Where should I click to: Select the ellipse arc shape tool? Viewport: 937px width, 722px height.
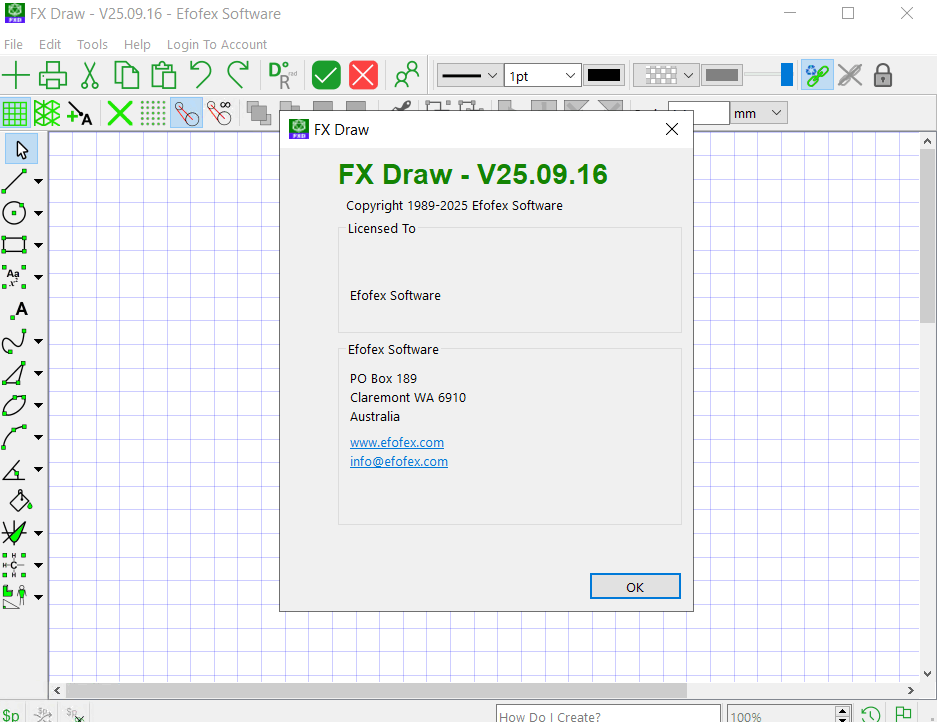tap(14, 405)
